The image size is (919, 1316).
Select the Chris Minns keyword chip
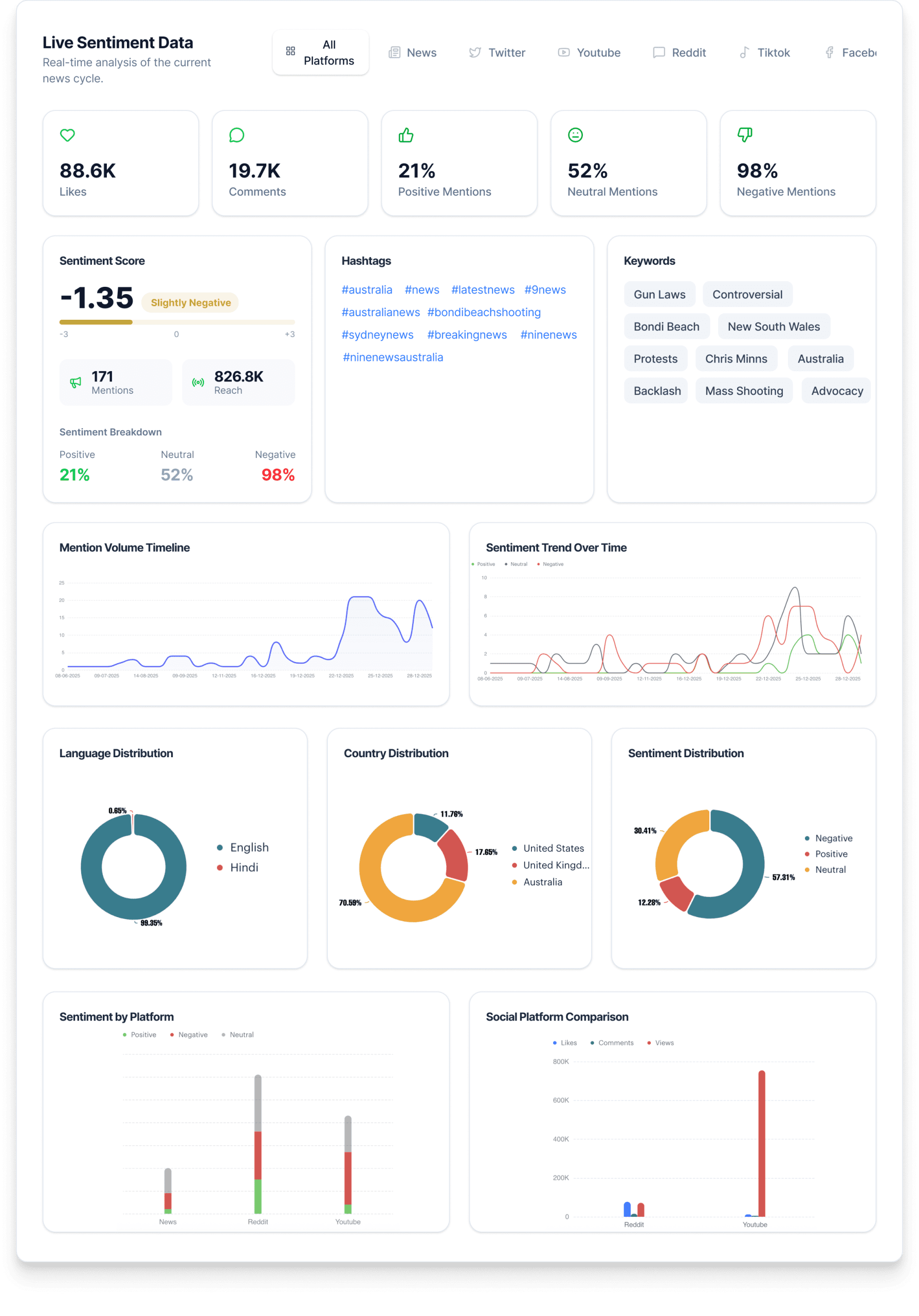(736, 359)
